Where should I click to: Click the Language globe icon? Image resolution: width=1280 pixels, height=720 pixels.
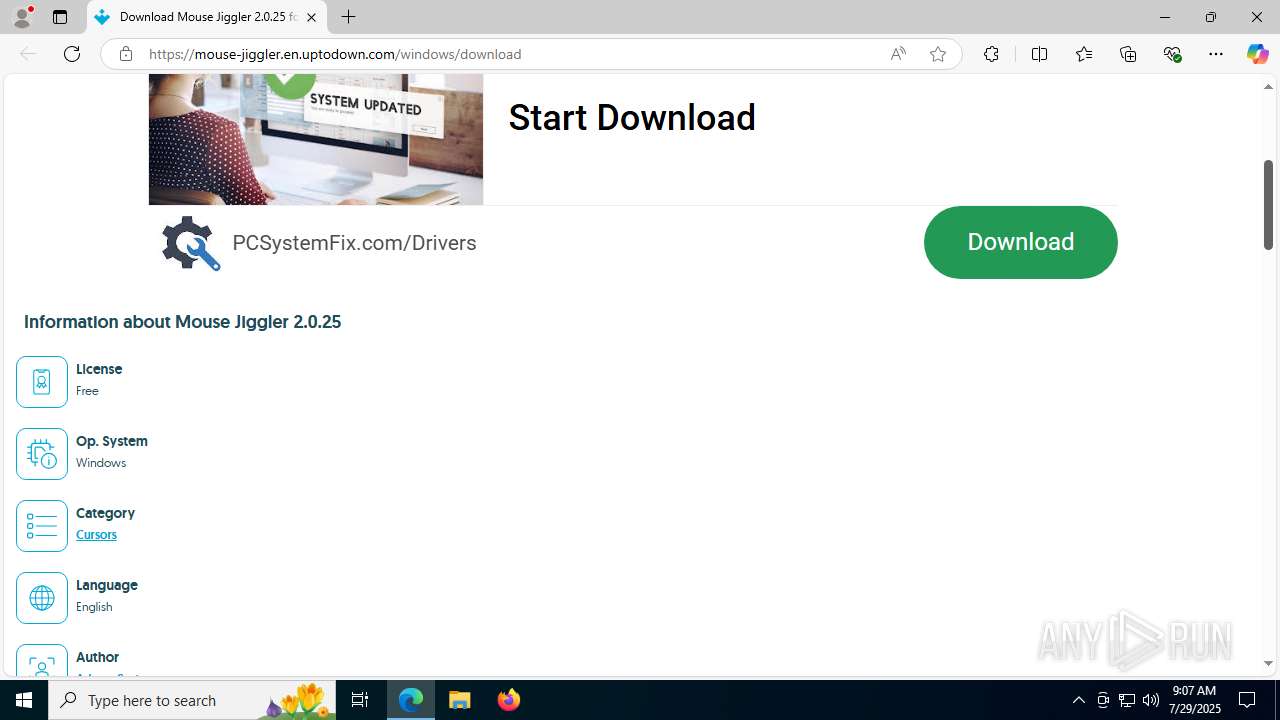pos(42,597)
